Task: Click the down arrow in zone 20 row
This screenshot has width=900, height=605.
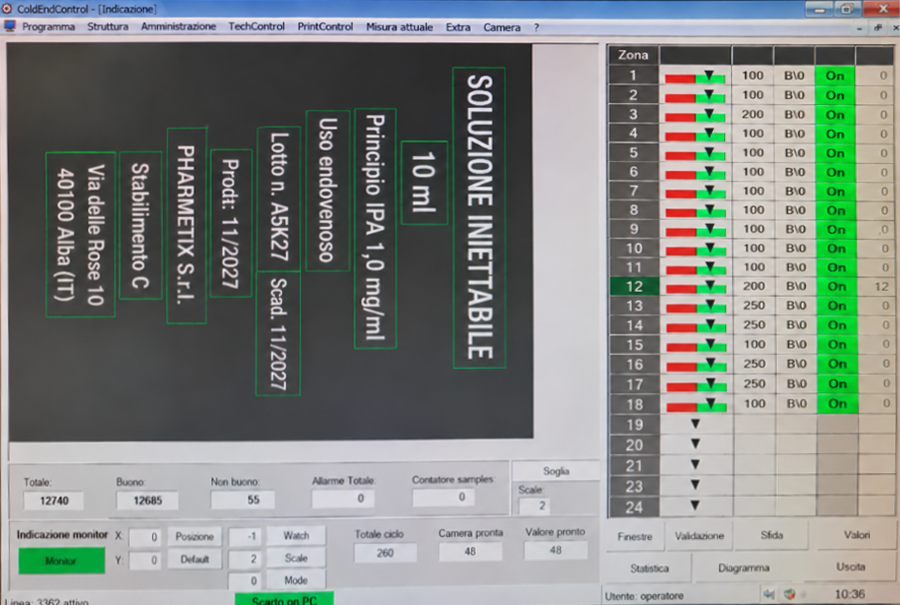Action: (695, 444)
